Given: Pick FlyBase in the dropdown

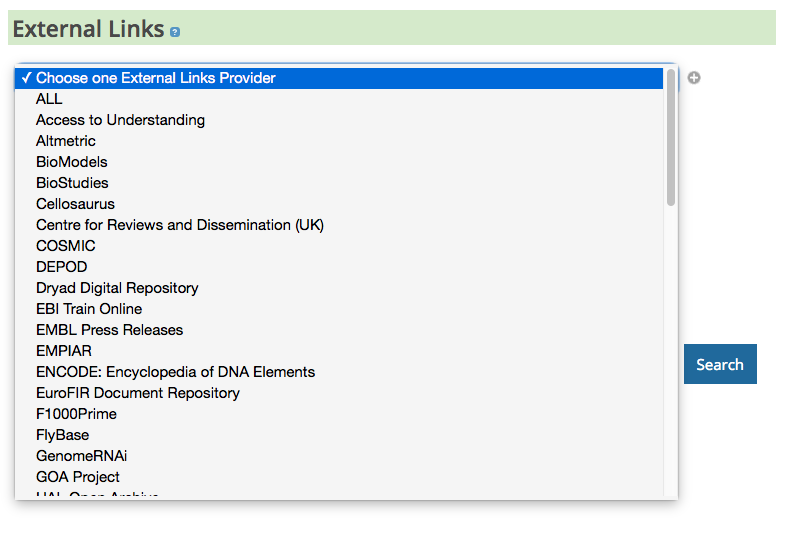Looking at the screenshot, I should click(x=339, y=435).
